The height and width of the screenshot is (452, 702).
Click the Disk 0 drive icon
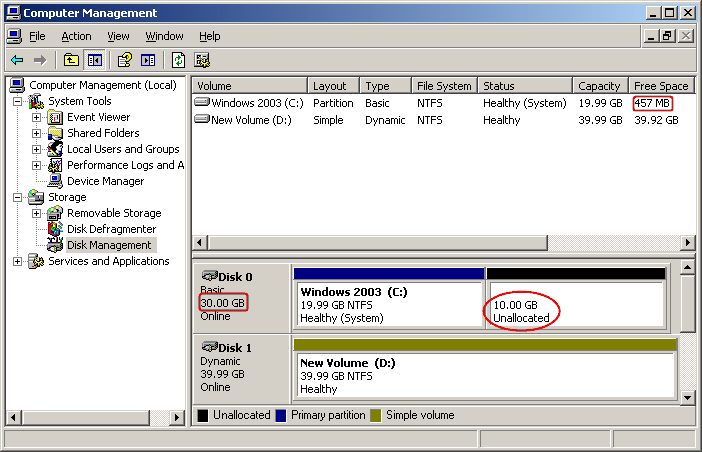(210, 276)
